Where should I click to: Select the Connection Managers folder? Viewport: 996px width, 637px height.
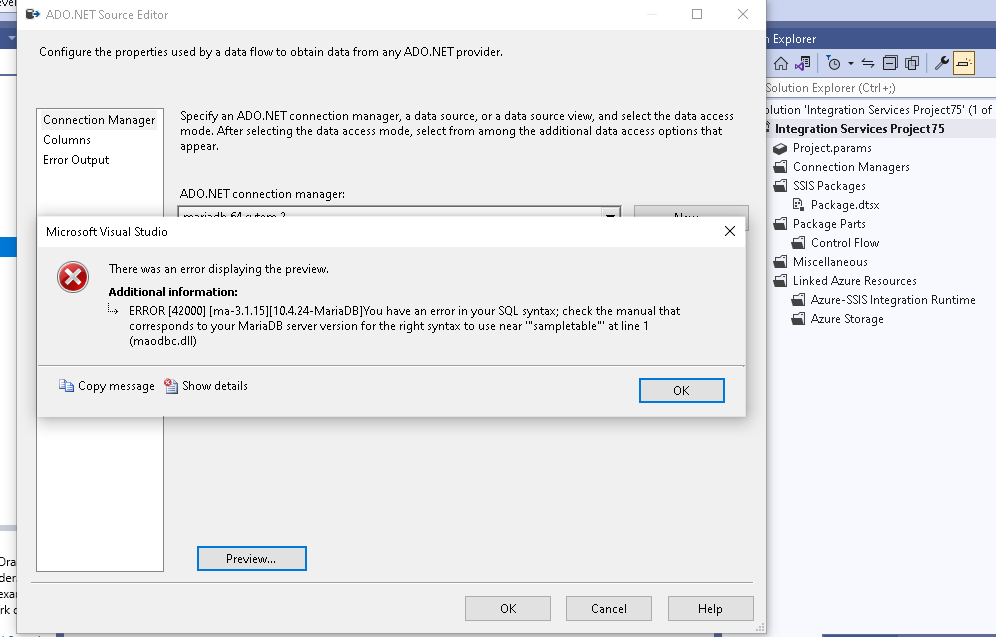(x=851, y=167)
